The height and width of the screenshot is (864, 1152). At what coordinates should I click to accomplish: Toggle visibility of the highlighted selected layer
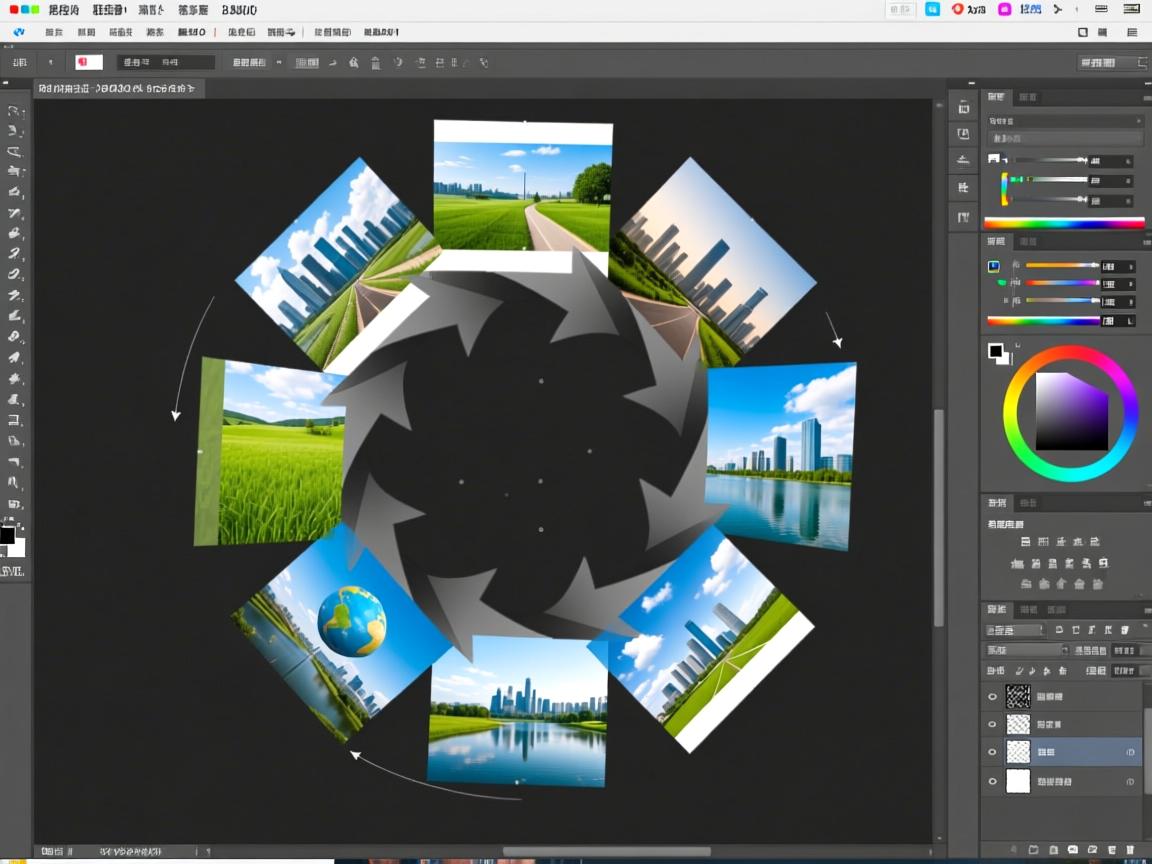click(992, 752)
